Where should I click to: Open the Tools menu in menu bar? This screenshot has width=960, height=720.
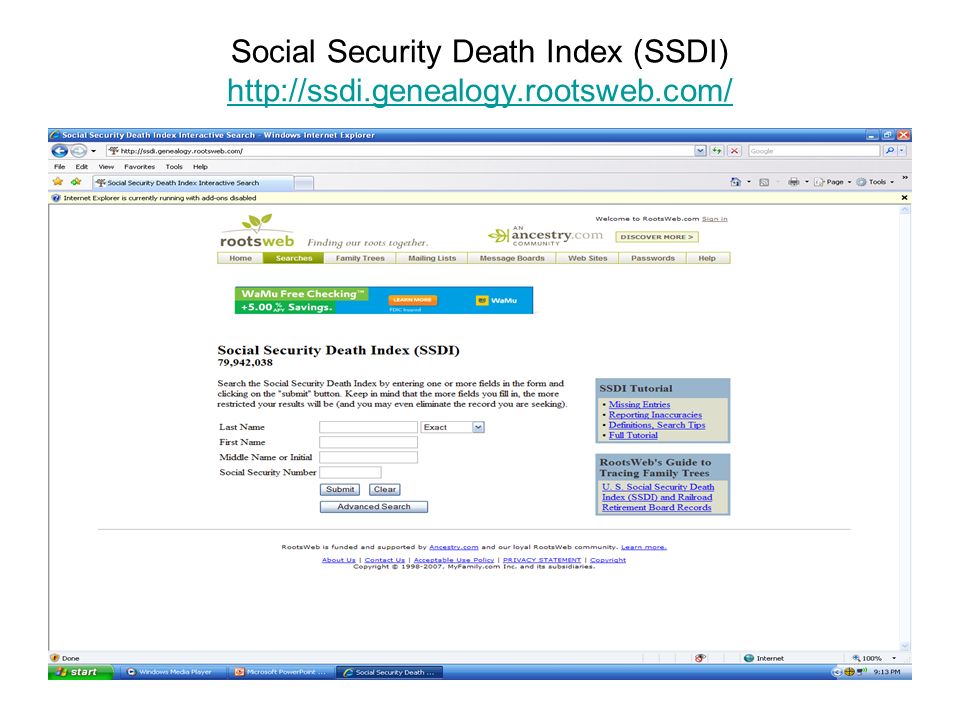click(174, 167)
